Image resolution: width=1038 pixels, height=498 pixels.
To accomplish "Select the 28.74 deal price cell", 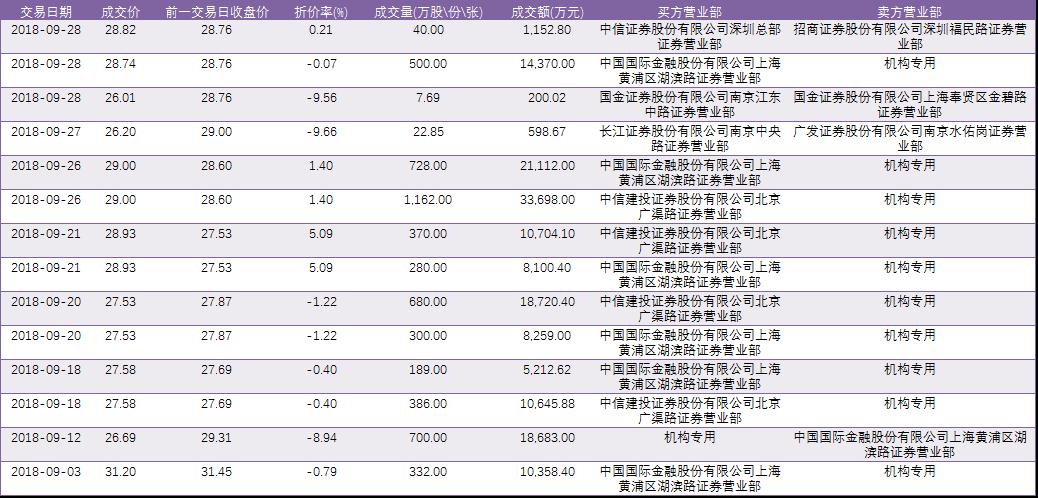I will pos(120,64).
